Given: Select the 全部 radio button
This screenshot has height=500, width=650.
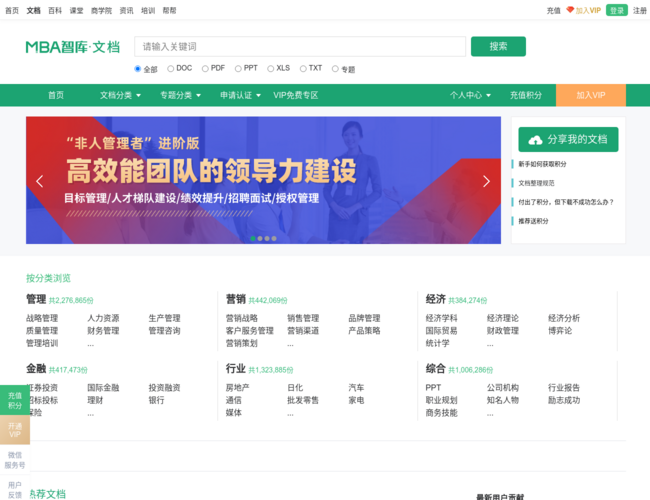Looking at the screenshot, I should pyautogui.click(x=138, y=69).
